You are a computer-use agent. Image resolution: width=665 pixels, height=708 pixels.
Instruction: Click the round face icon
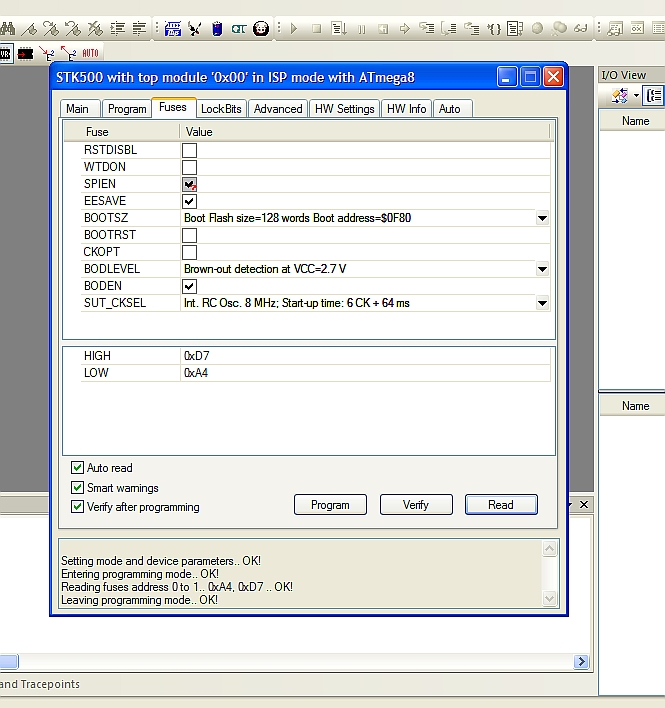click(261, 29)
